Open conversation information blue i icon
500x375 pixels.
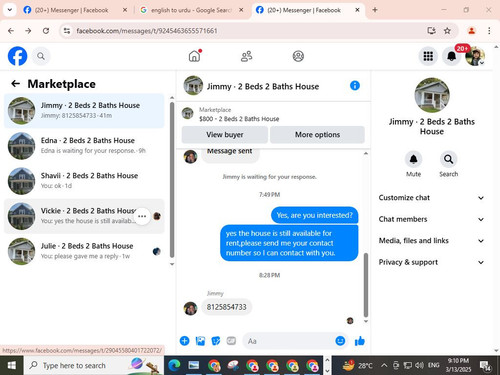point(355,86)
